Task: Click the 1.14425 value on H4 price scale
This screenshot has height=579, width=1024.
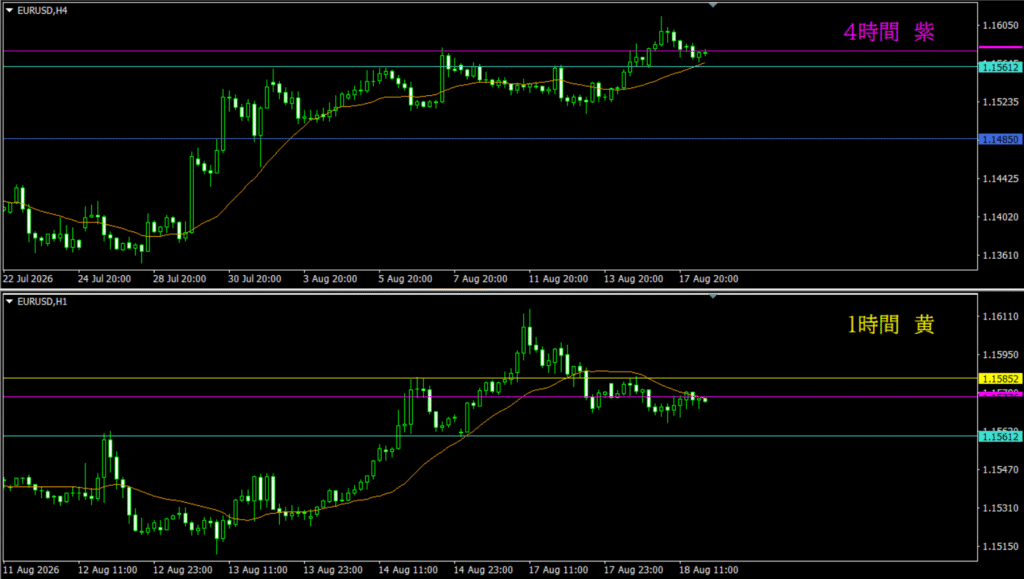Action: 1000,179
